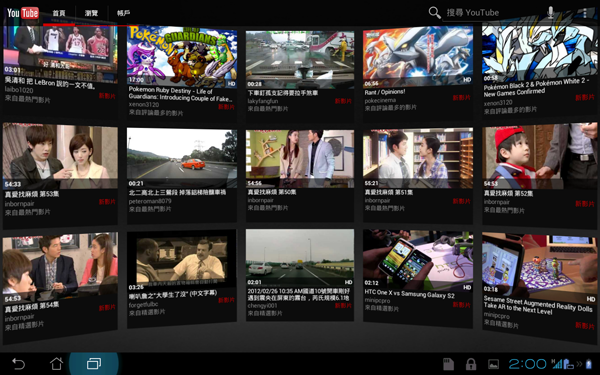Screen dimensions: 600x375
Task: Select title 真愛找麻煩 第50集
Action: point(272,192)
